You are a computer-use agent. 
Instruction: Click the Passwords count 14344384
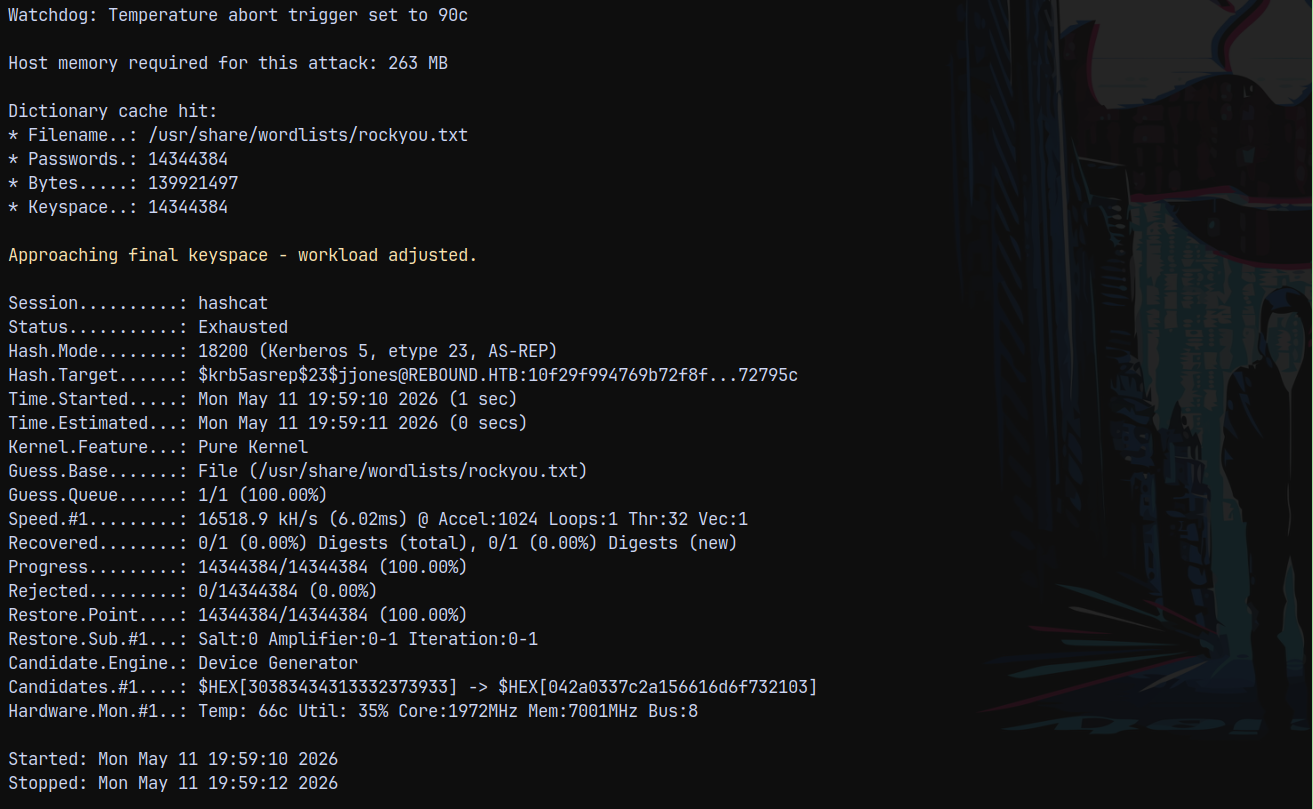coord(188,159)
